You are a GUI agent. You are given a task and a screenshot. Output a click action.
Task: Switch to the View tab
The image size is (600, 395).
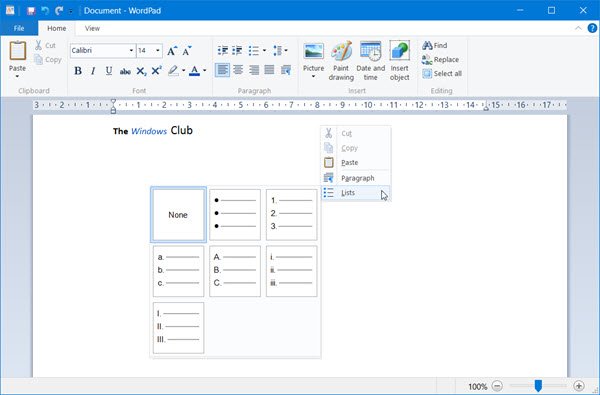point(92,28)
